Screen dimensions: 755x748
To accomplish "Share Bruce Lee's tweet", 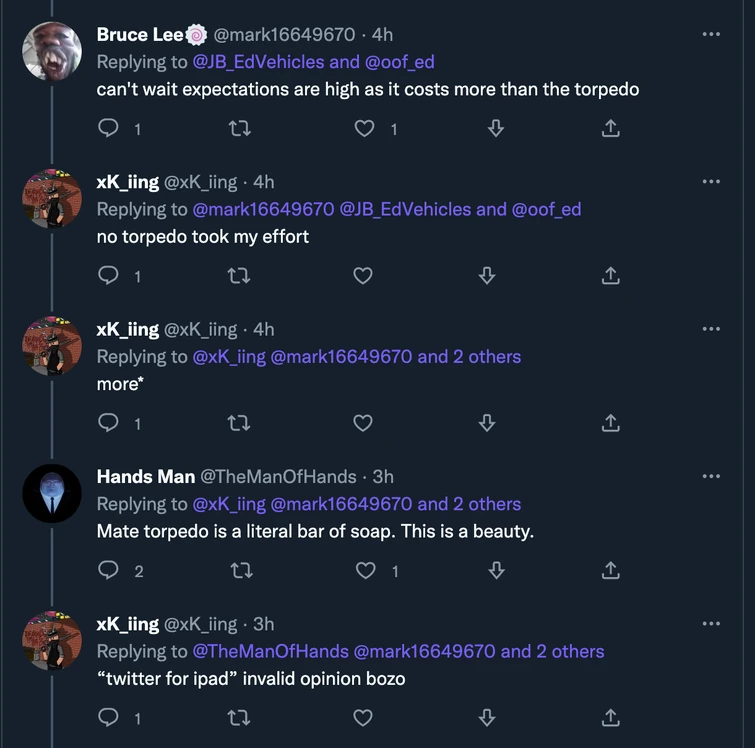I will (x=611, y=128).
